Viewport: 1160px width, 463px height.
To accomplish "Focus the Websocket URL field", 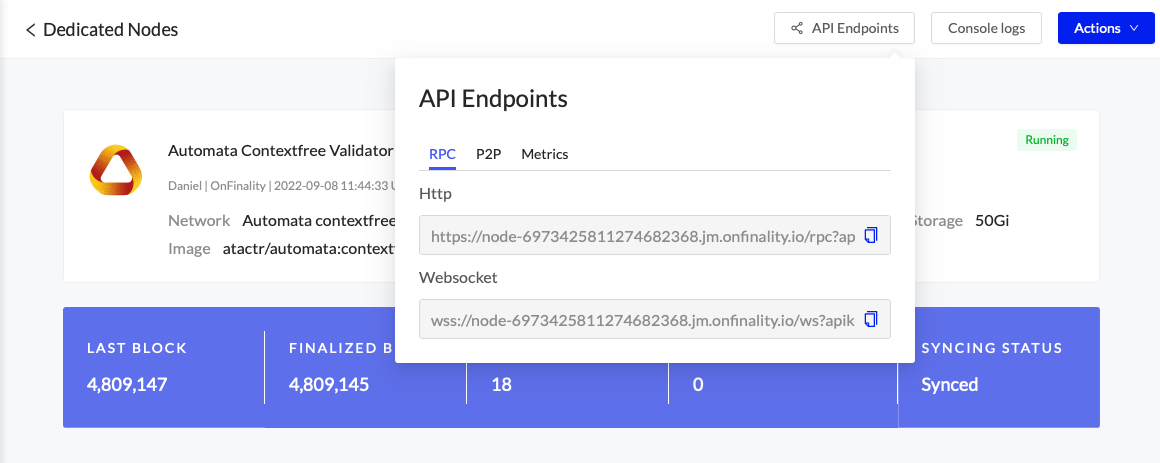I will [x=640, y=320].
